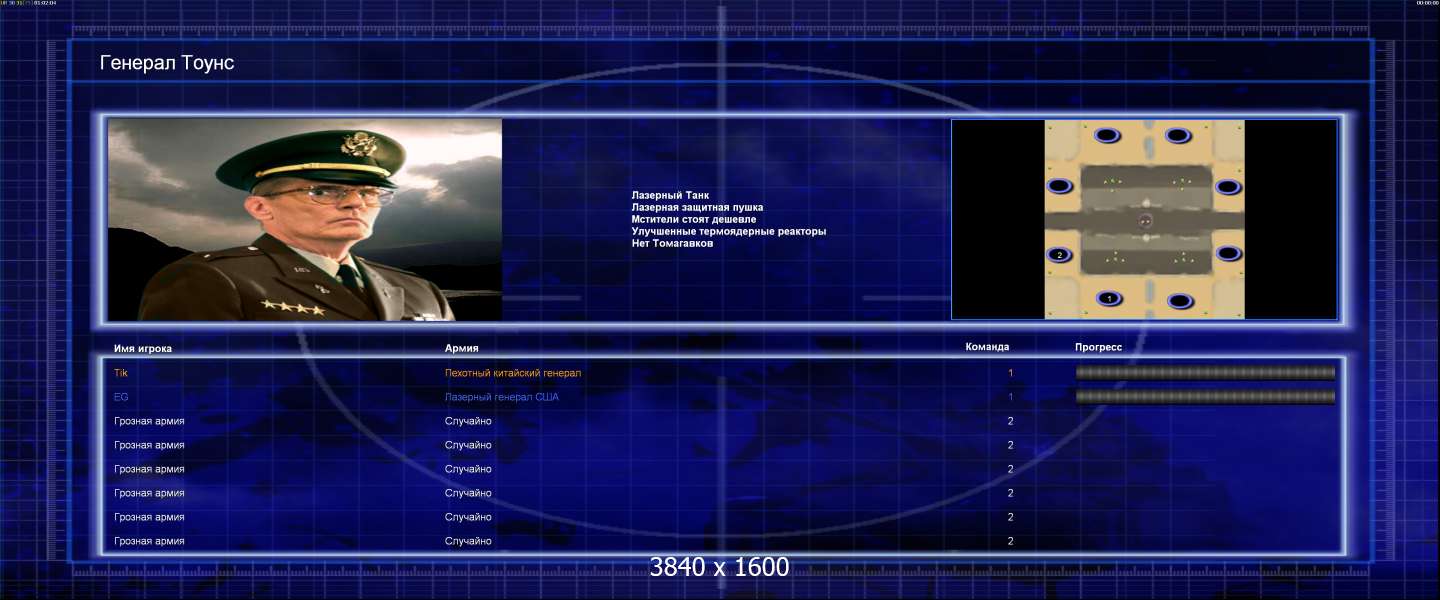Click the 'Пехотный китайский генерал' army entry

[513, 373]
